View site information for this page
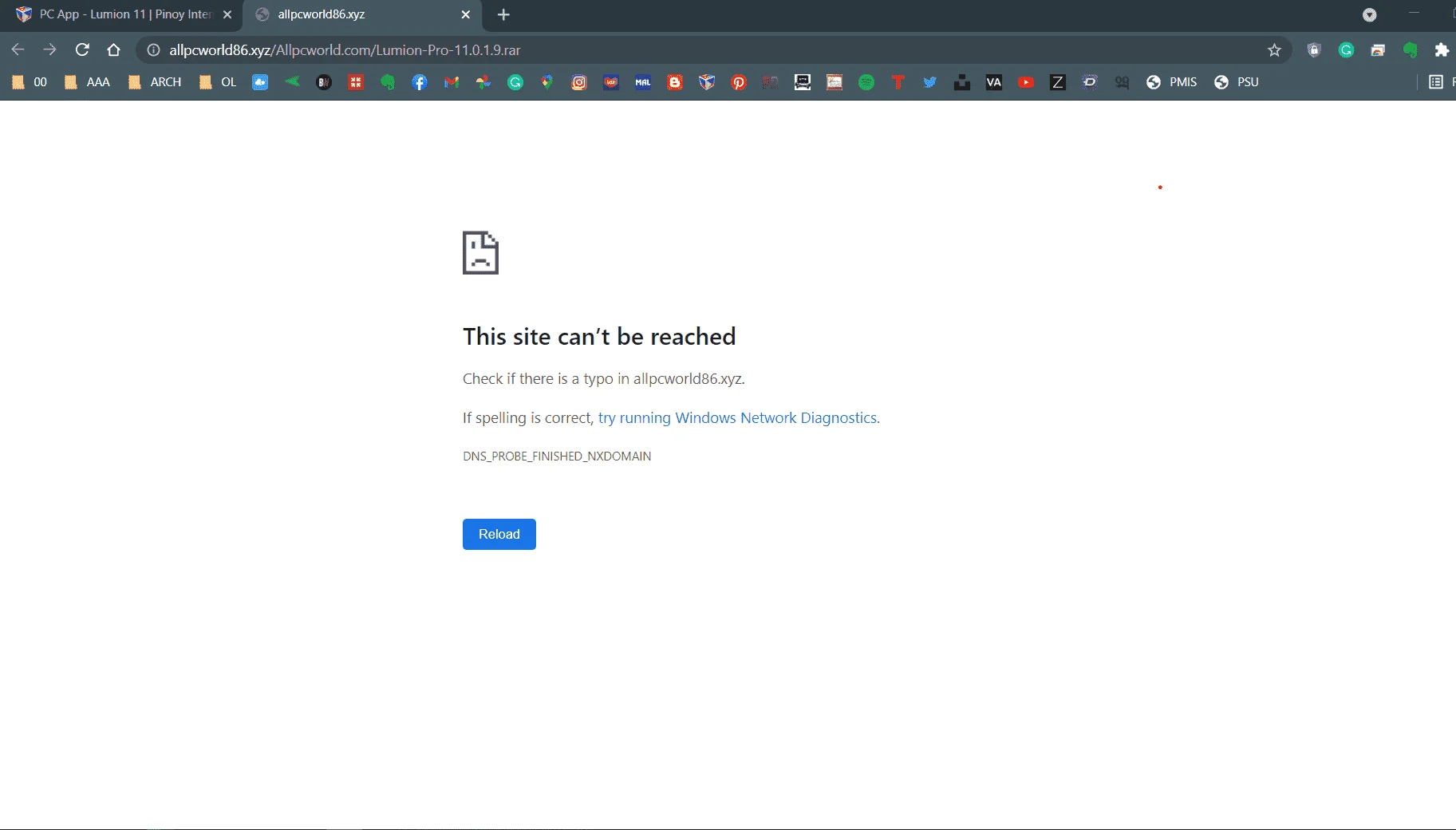Screen dimensions: 1456x830 154,50
